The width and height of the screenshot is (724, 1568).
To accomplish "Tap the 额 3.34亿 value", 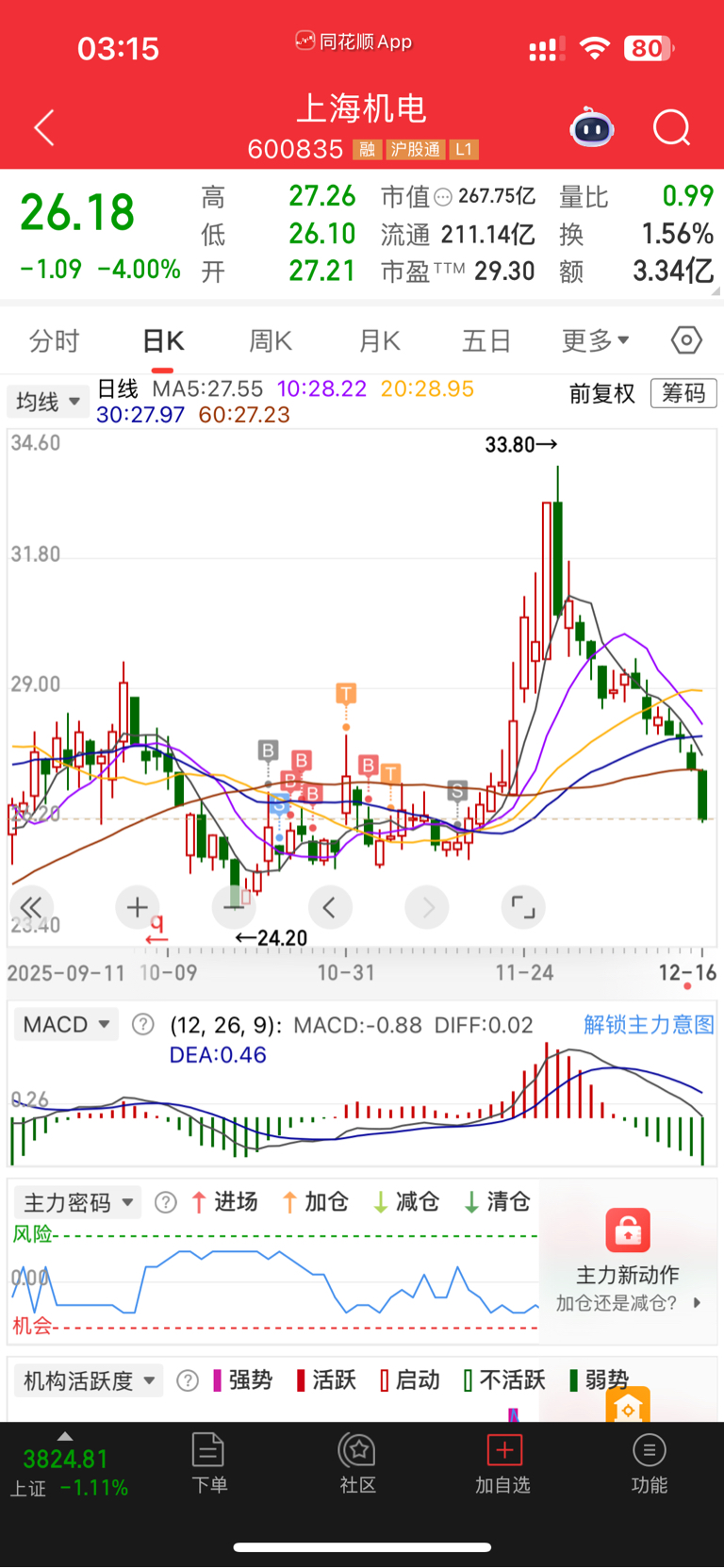I will pyautogui.click(x=673, y=272).
